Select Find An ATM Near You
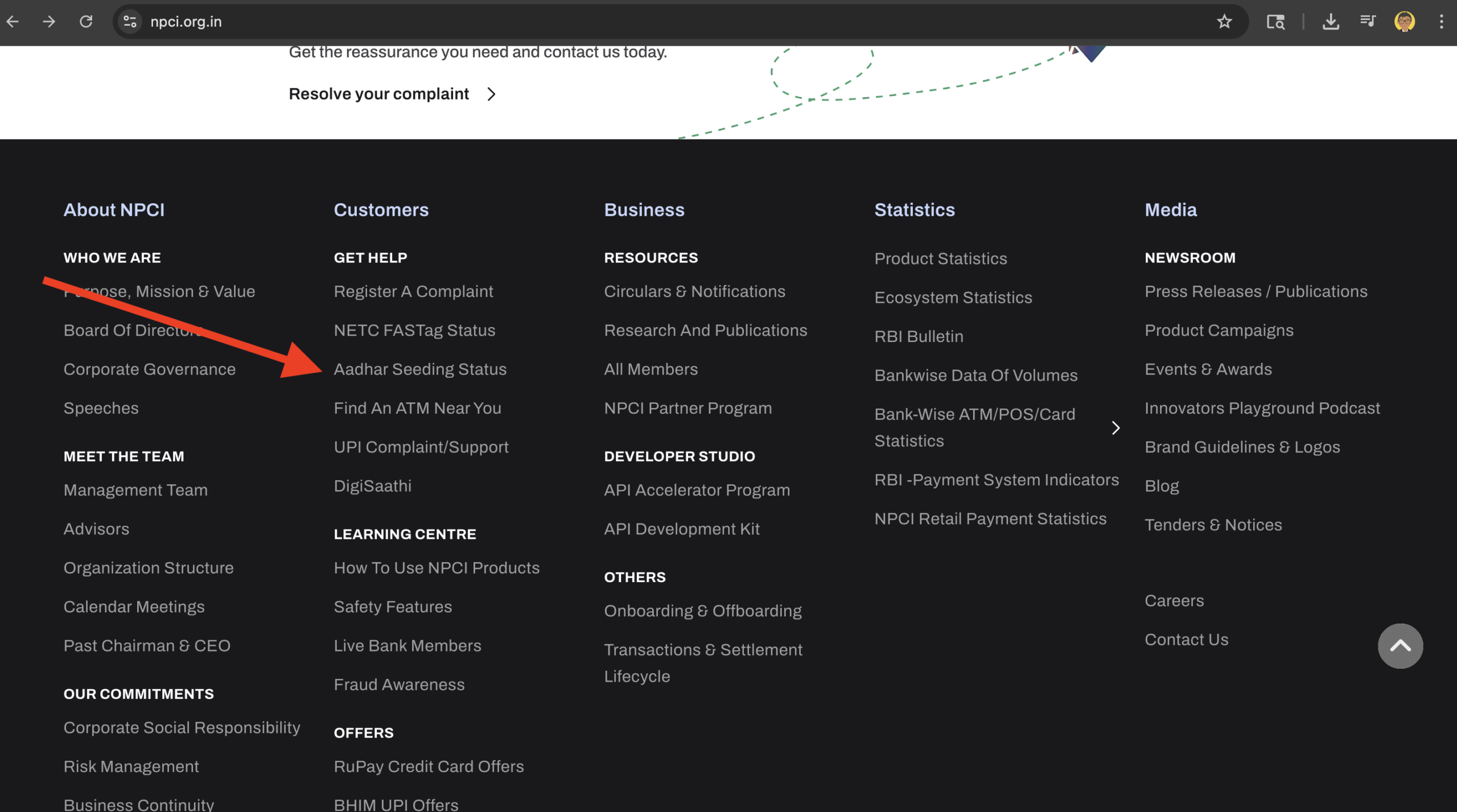Screen dimensions: 1457x812 pos(418,408)
